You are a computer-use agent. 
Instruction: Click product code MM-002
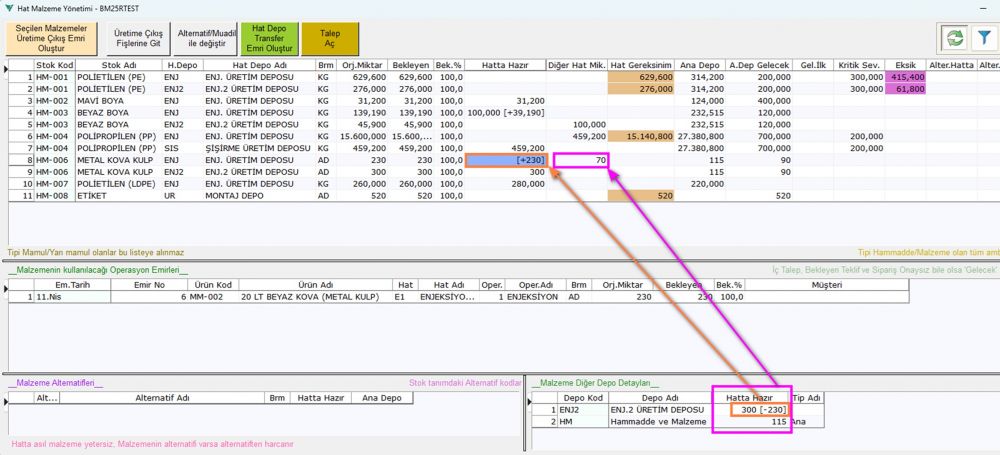point(213,297)
